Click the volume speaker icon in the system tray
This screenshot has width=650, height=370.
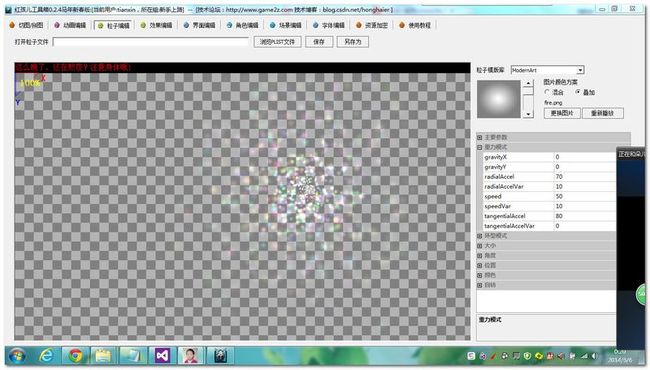pos(595,355)
